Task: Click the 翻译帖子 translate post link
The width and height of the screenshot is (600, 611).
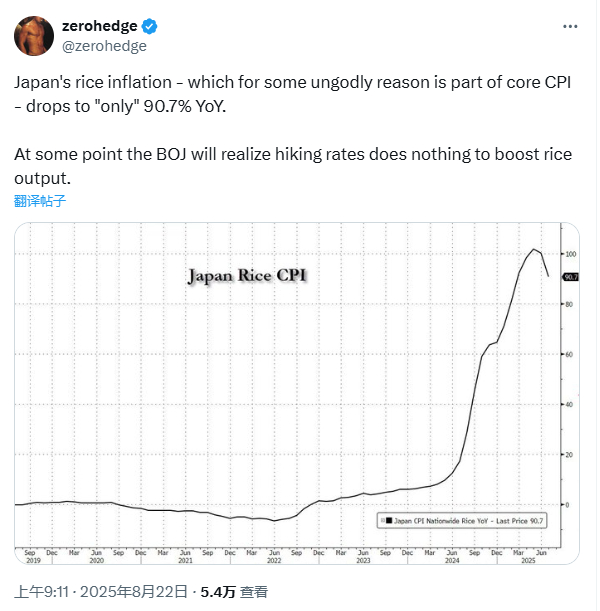Action: tap(40, 201)
